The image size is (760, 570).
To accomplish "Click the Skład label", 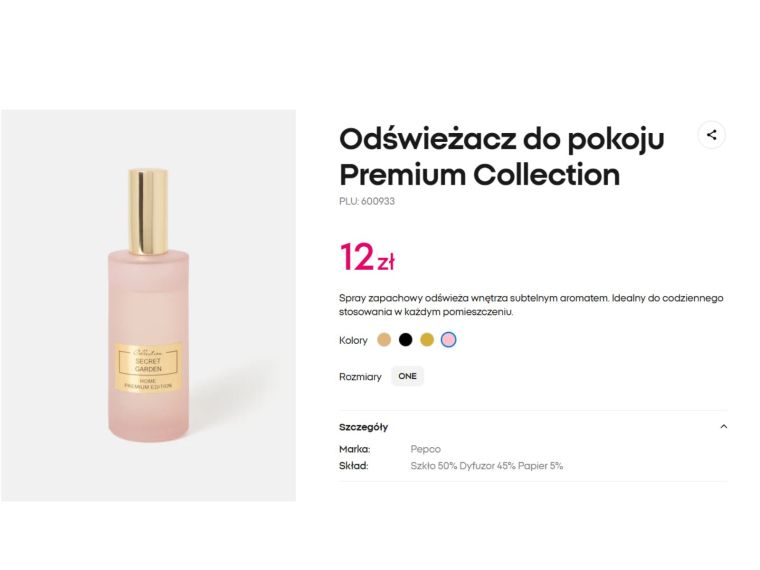I will tap(354, 465).
